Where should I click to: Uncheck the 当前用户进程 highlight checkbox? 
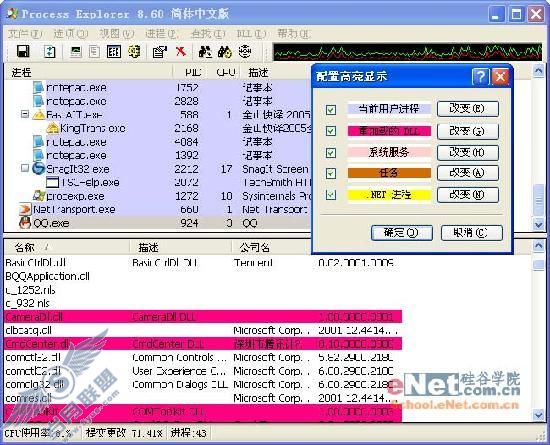click(x=331, y=110)
